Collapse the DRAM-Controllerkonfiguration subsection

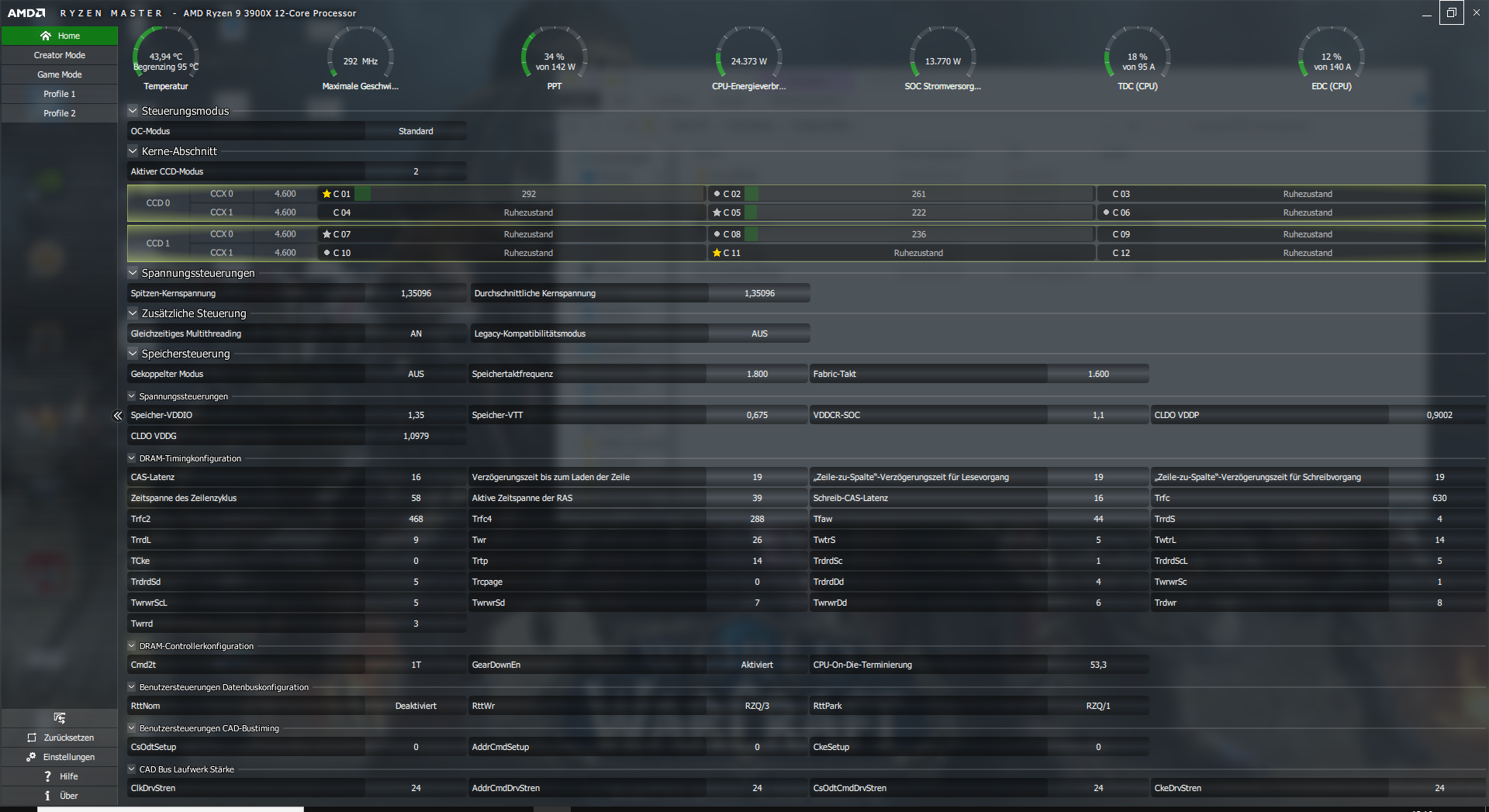coord(132,646)
